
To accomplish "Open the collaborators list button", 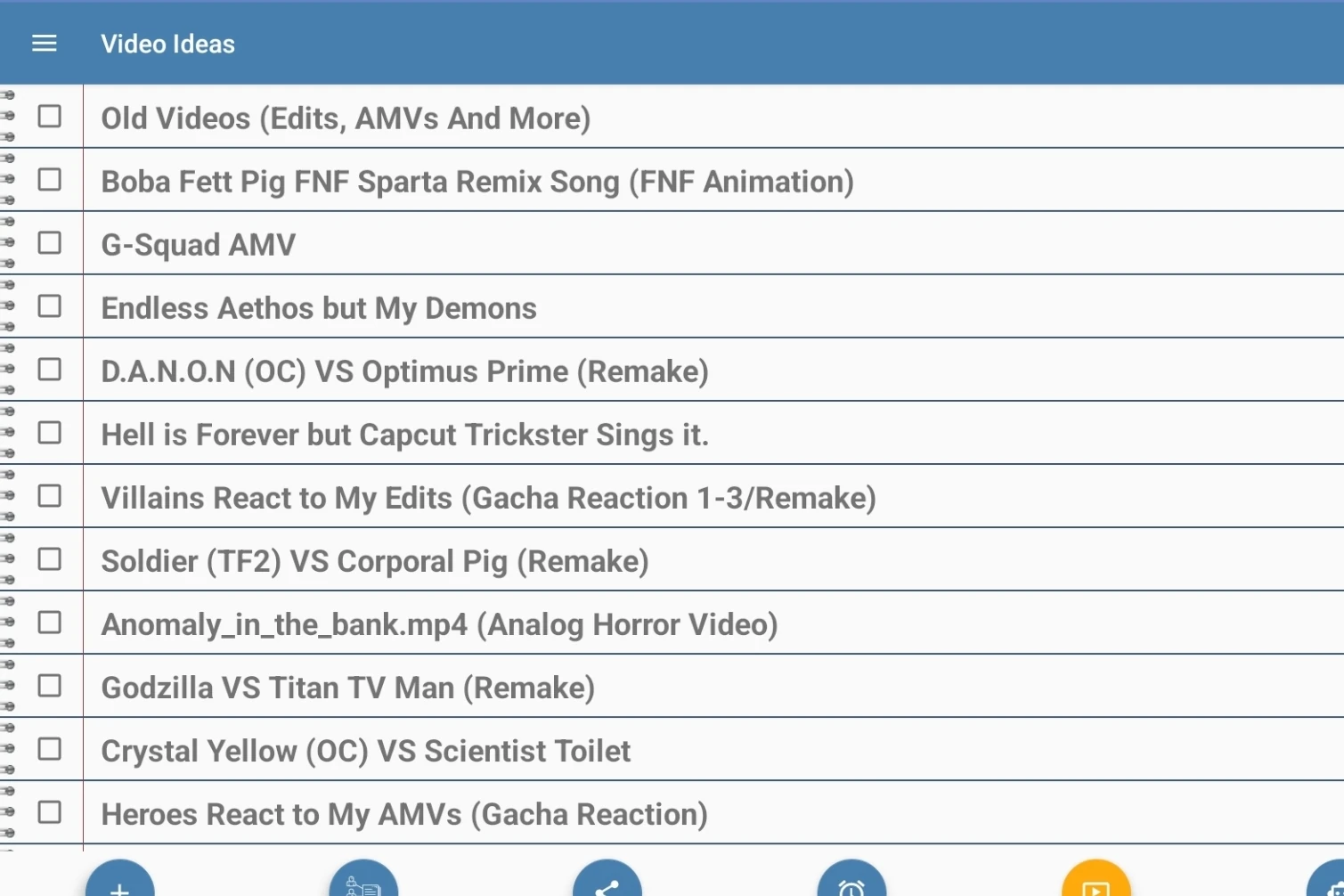I will point(363,884).
